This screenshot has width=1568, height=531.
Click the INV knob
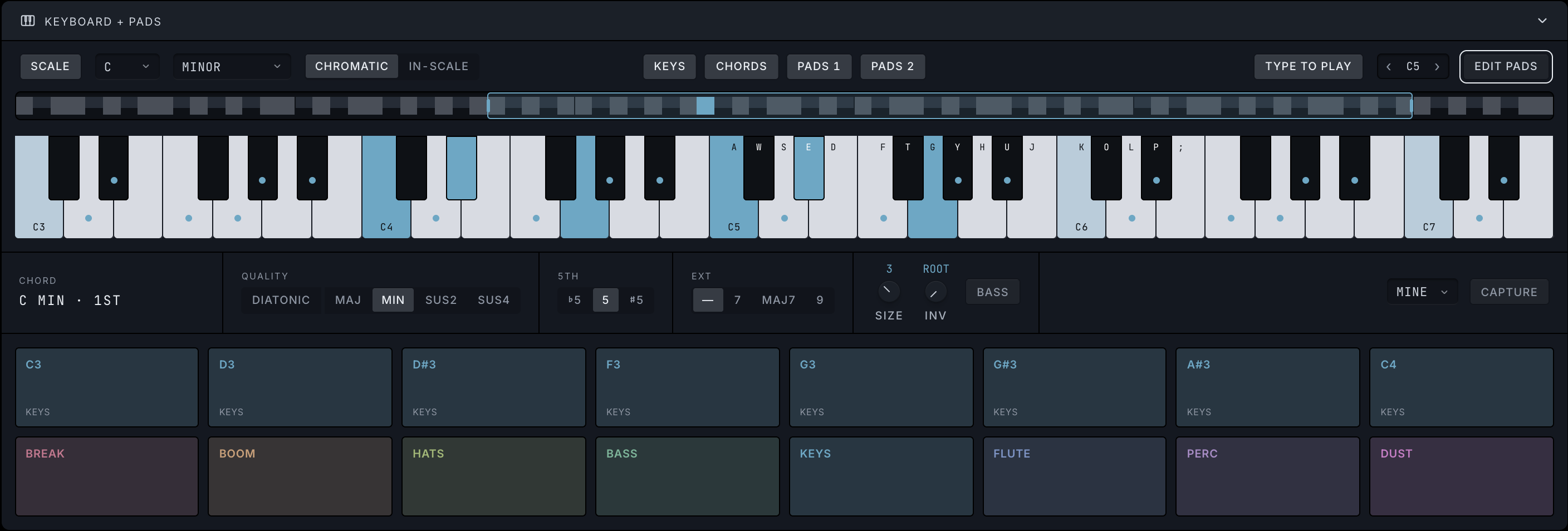935,292
